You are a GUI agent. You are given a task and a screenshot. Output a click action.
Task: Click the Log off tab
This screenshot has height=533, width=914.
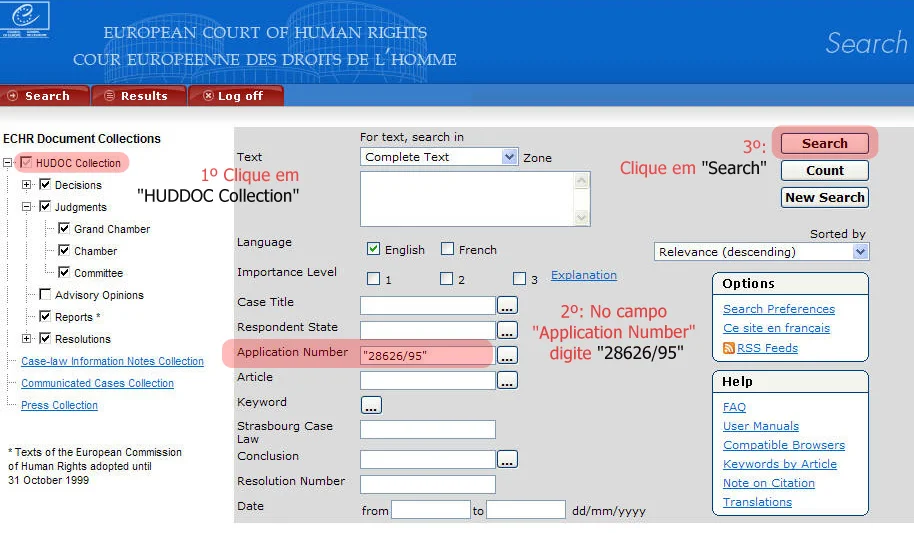[x=236, y=96]
